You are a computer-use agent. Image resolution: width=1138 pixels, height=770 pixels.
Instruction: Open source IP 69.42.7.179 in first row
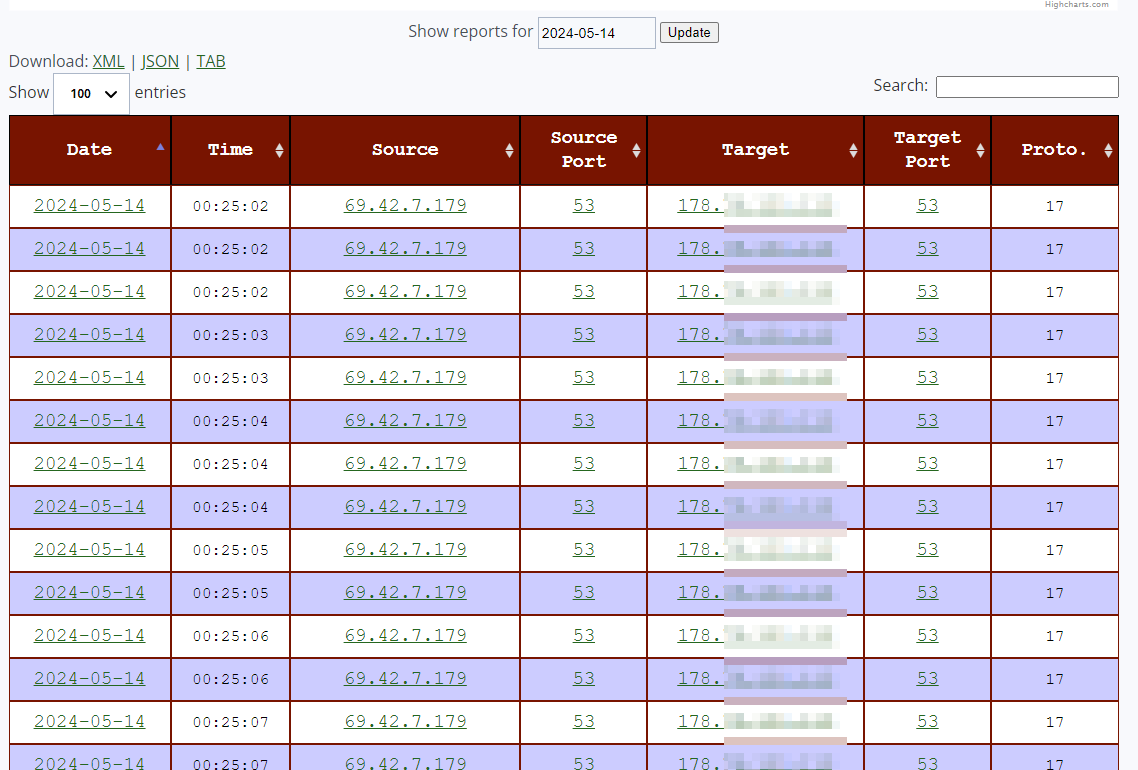[405, 206]
